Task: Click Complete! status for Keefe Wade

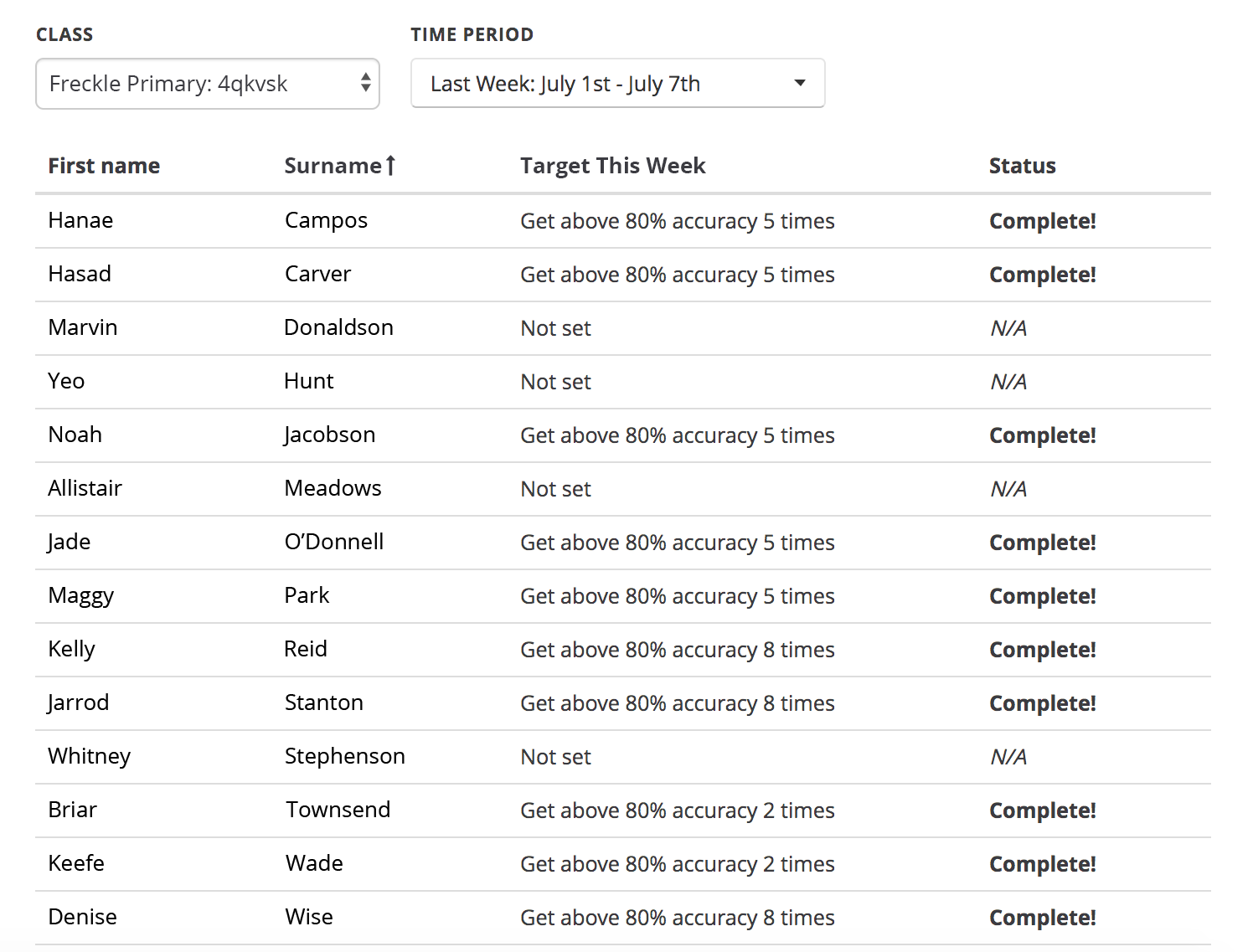Action: [1043, 865]
